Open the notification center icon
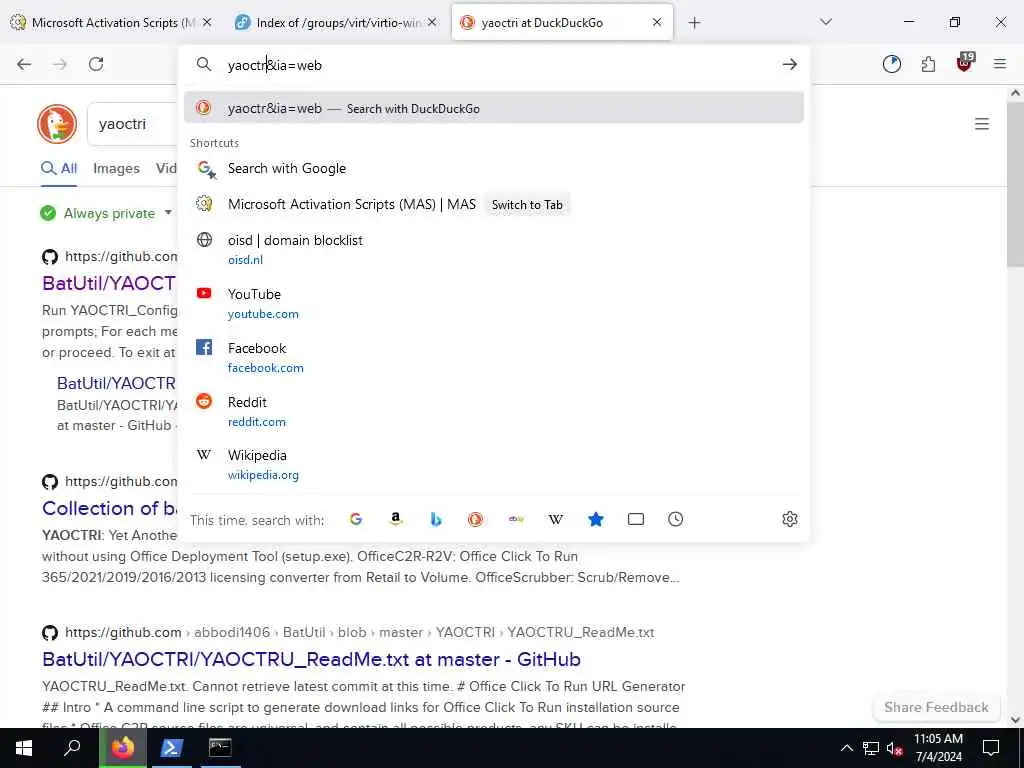The height and width of the screenshot is (768, 1024). (991, 748)
